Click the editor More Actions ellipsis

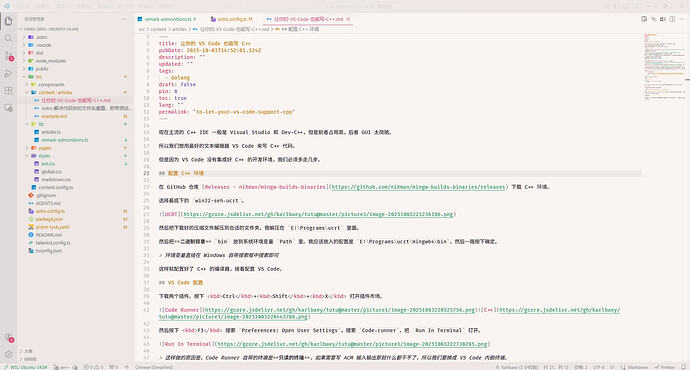click(682, 19)
